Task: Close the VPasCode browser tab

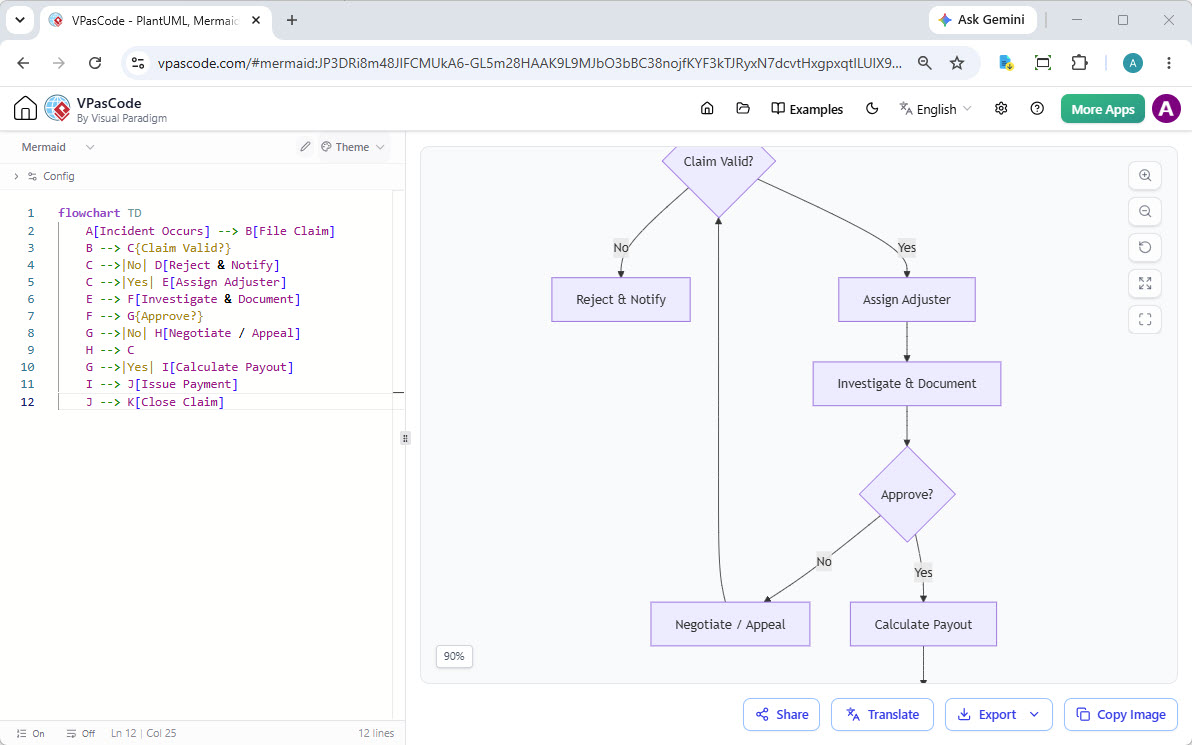Action: coord(256,21)
